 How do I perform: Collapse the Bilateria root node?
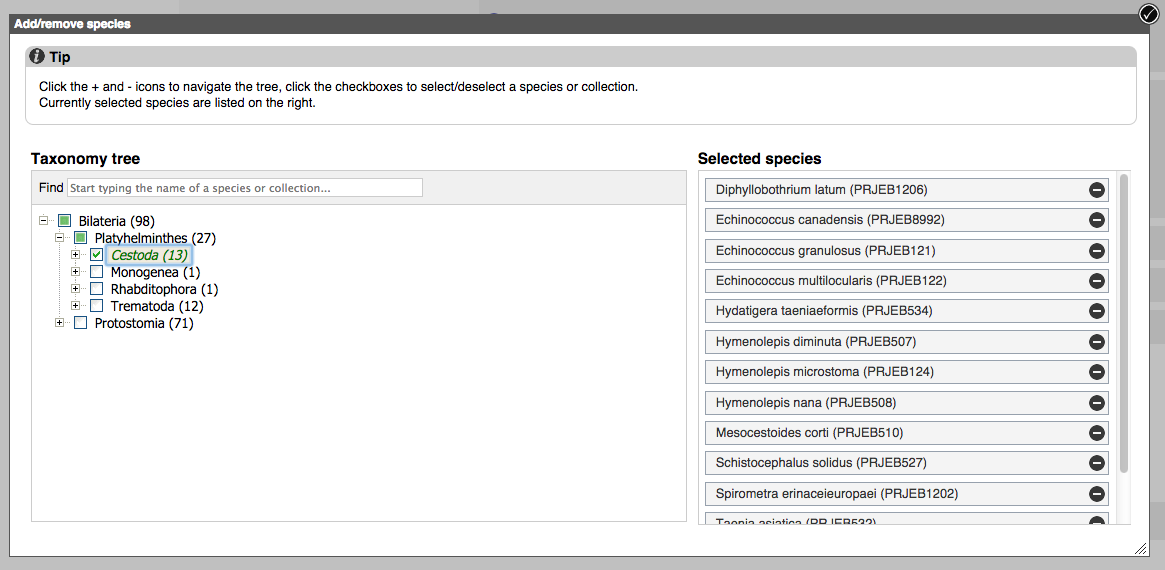click(x=44, y=221)
